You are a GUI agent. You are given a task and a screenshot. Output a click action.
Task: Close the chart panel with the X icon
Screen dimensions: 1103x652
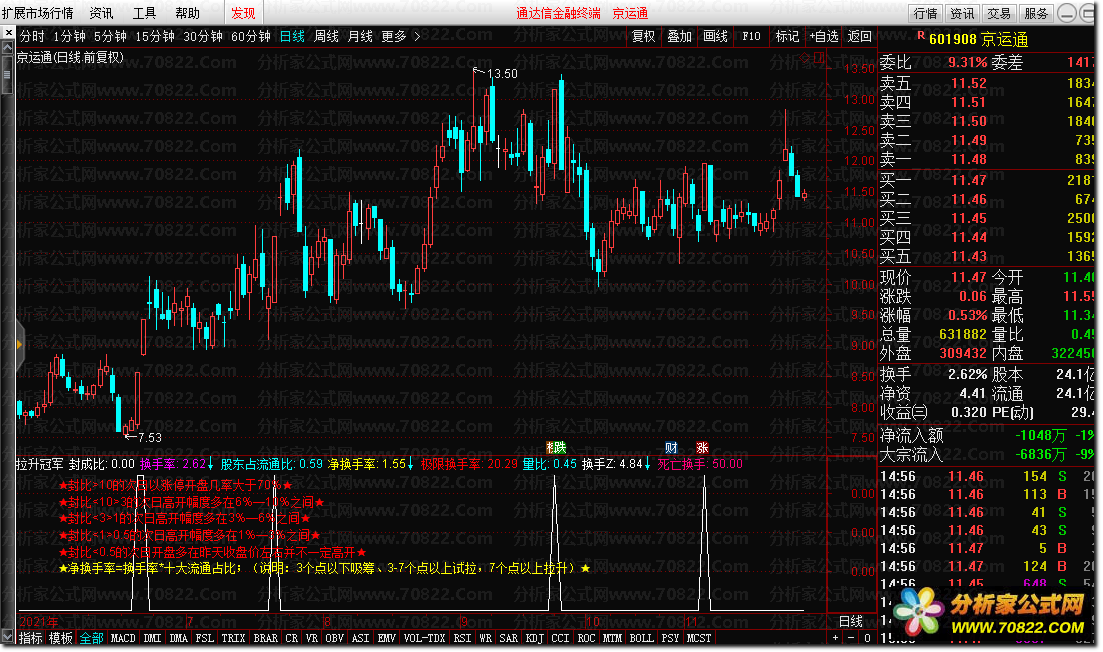pyautogui.click(x=8, y=33)
